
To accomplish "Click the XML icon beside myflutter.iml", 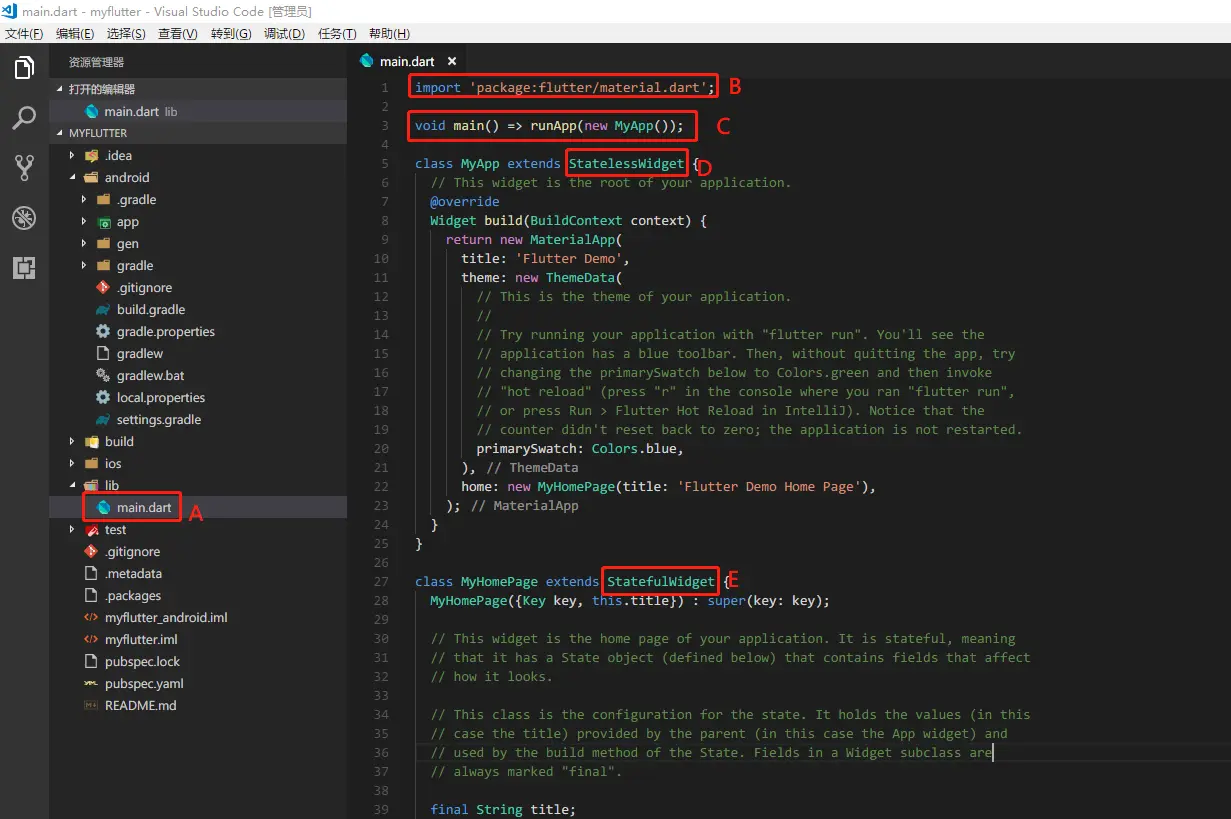I will coord(91,639).
